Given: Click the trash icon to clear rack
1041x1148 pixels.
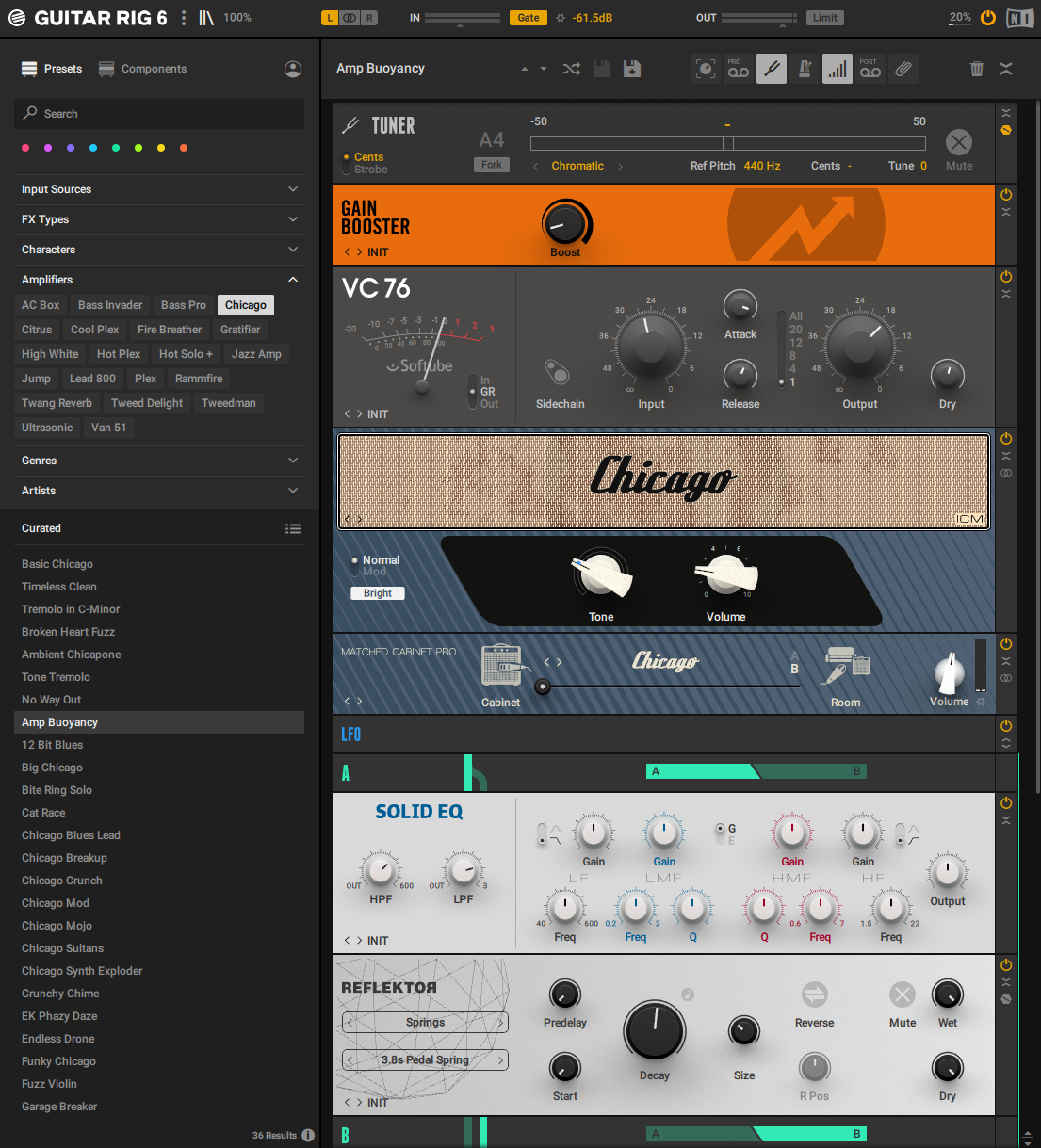Looking at the screenshot, I should pos(977,69).
